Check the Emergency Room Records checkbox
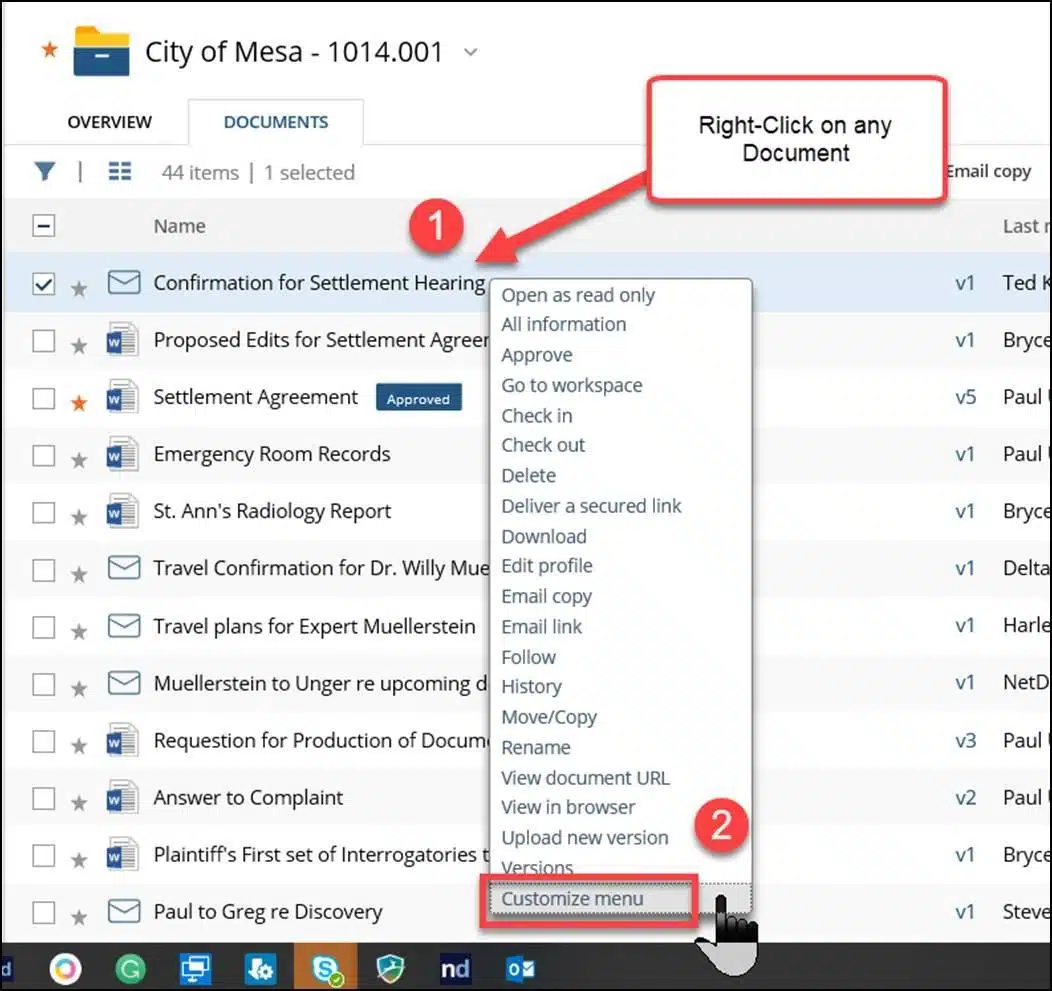 [x=44, y=455]
